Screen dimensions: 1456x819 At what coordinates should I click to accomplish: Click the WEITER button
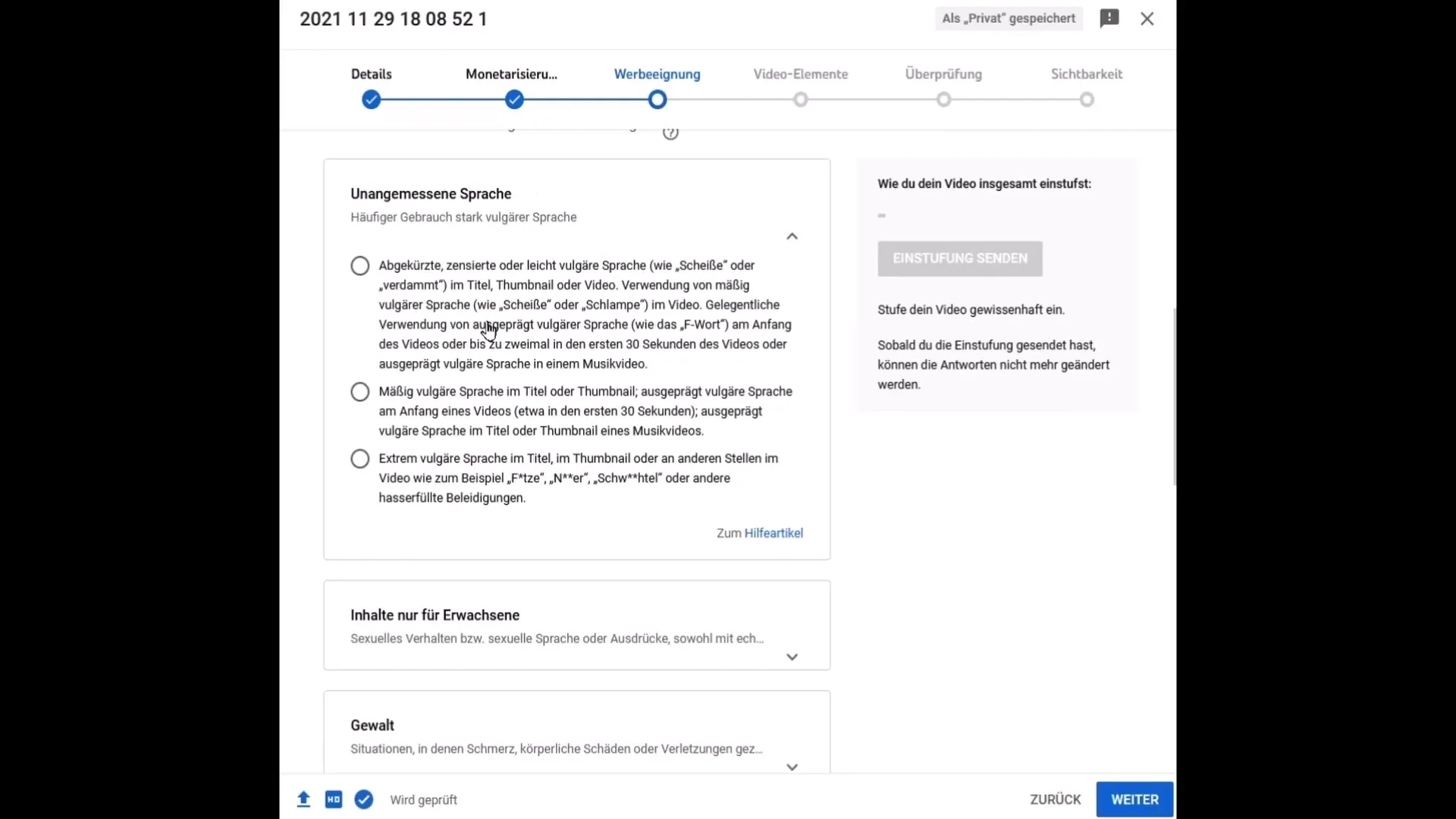(1134, 799)
